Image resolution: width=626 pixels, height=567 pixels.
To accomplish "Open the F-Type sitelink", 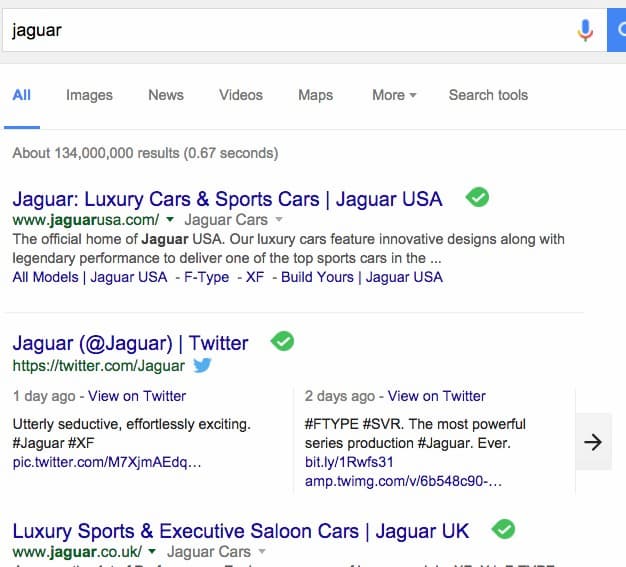I will (206, 277).
